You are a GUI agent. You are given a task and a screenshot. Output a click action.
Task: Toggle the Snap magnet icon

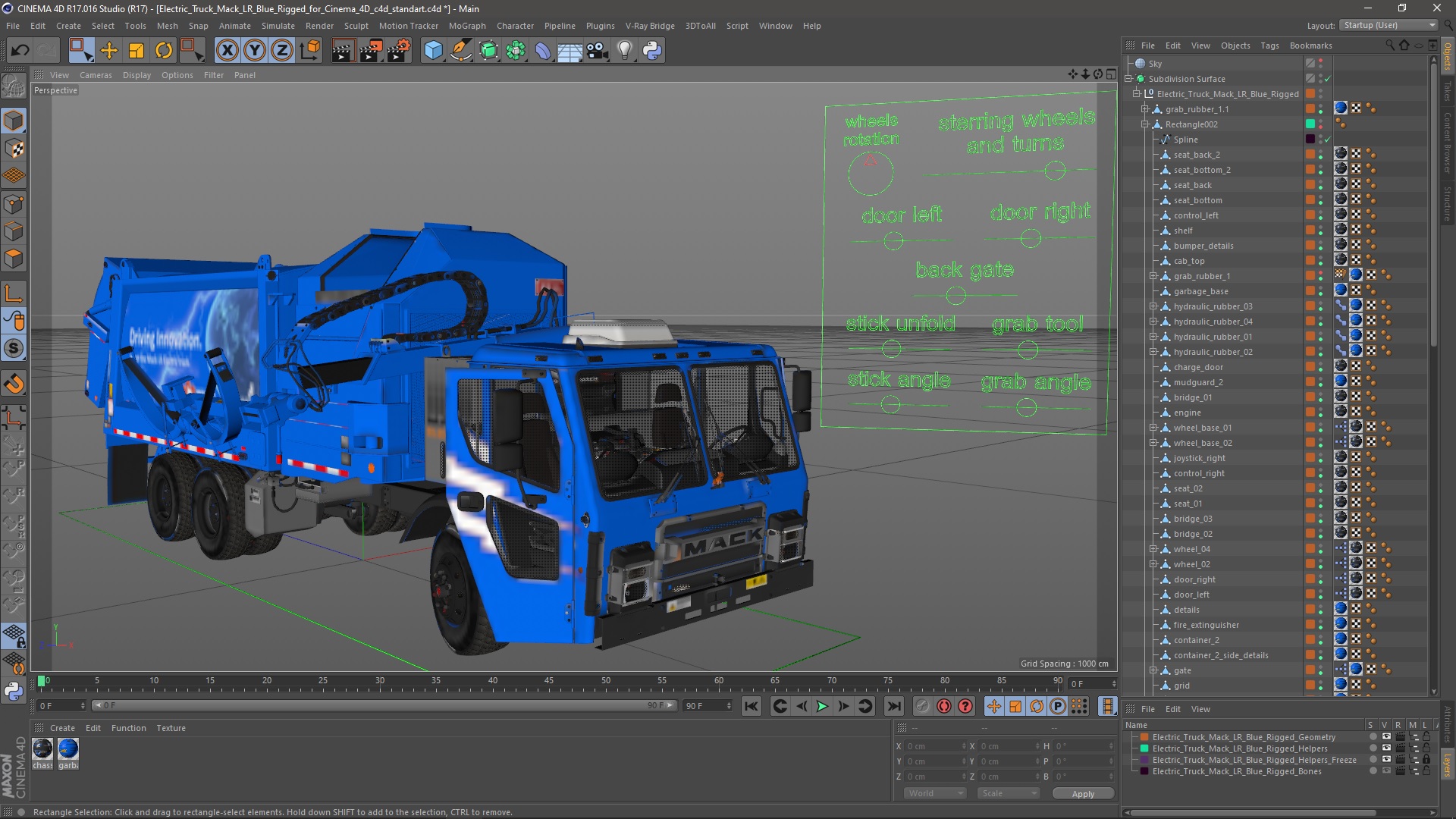(14, 384)
